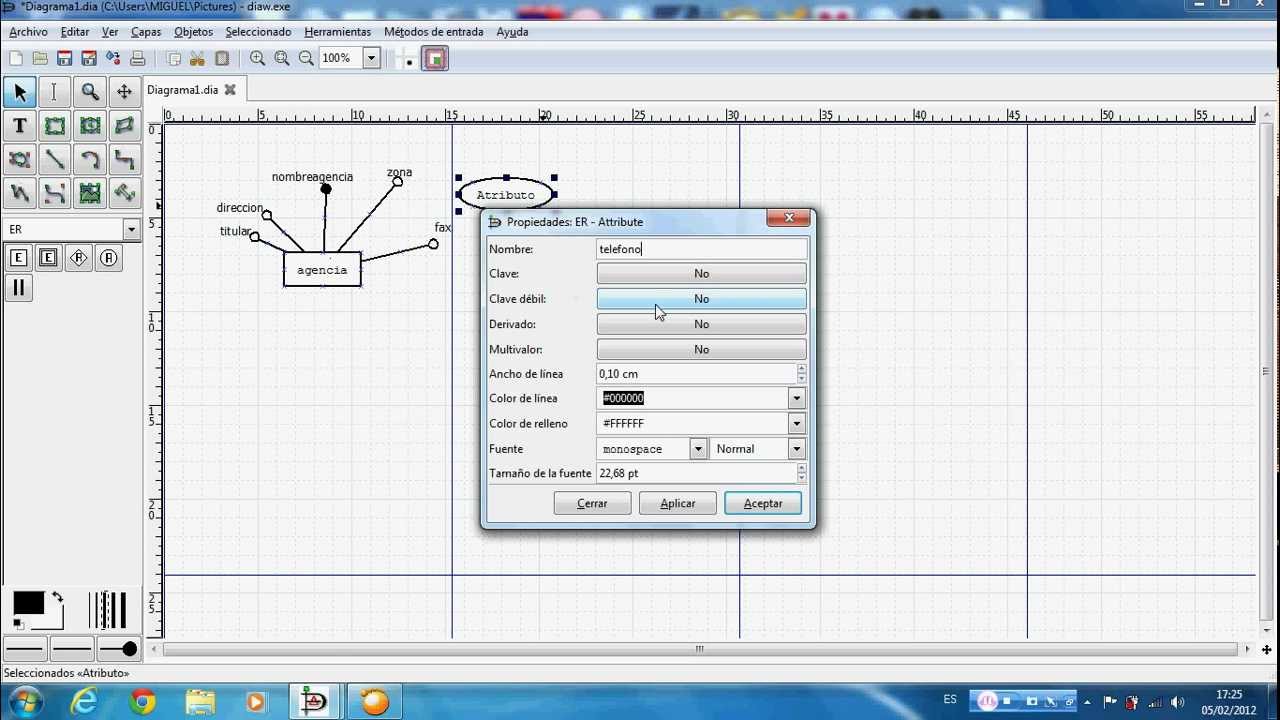Pick the ER Attribute shape
1280x720 pixels.
click(109, 258)
